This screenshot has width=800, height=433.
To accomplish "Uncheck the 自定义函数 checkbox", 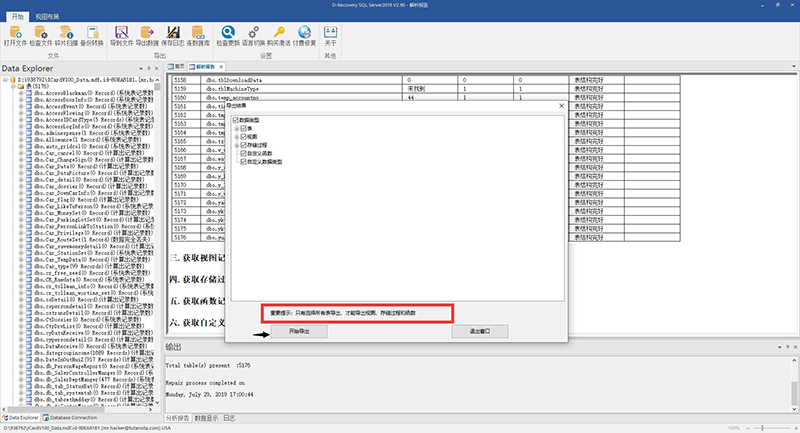I will tap(244, 153).
